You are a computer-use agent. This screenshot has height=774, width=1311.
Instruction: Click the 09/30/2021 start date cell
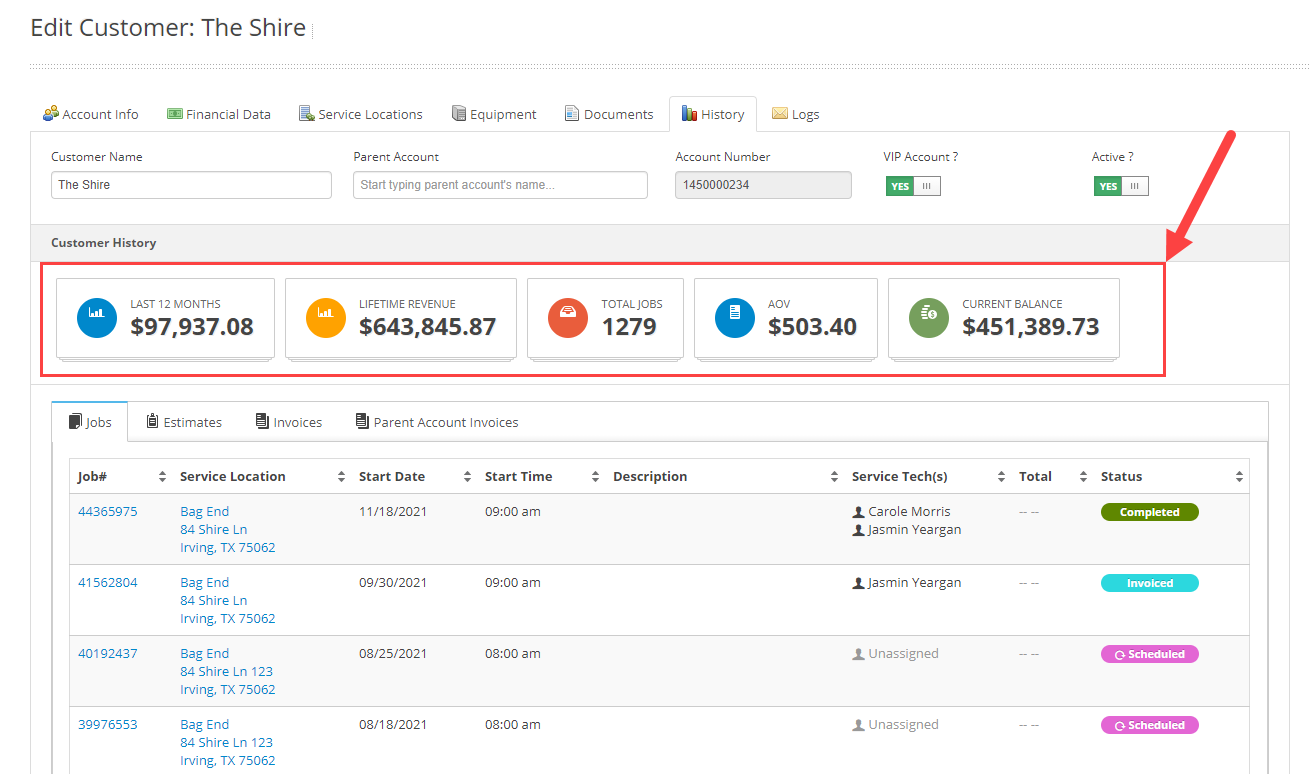coord(393,583)
